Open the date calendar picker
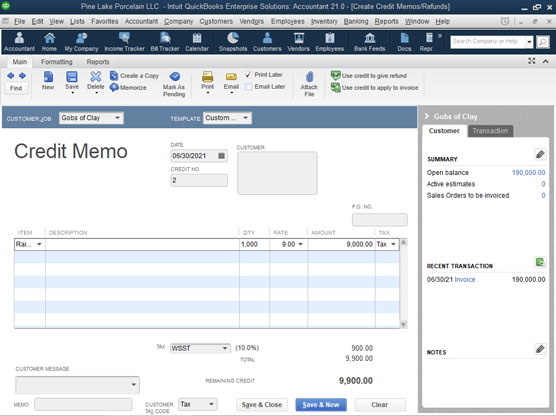The image size is (556, 416). coord(221,156)
